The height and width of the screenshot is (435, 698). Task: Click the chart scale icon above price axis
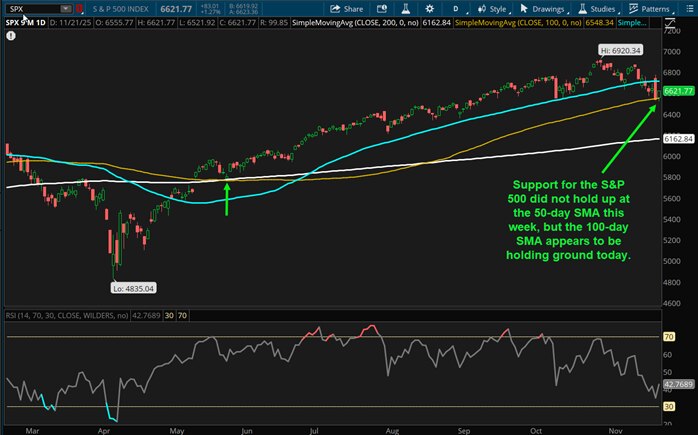pyautogui.click(x=670, y=23)
